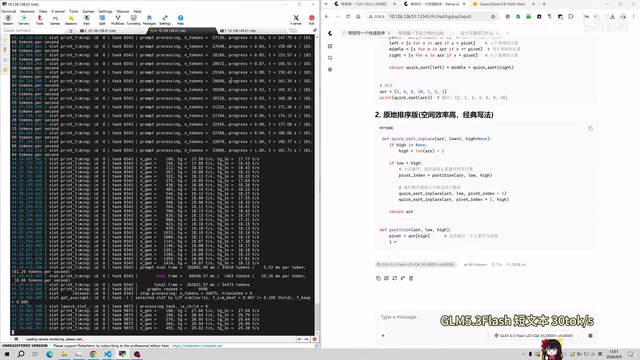Copy the quick_sort_inplace Python code block
The height and width of the screenshot is (360, 640).
pos(590,128)
